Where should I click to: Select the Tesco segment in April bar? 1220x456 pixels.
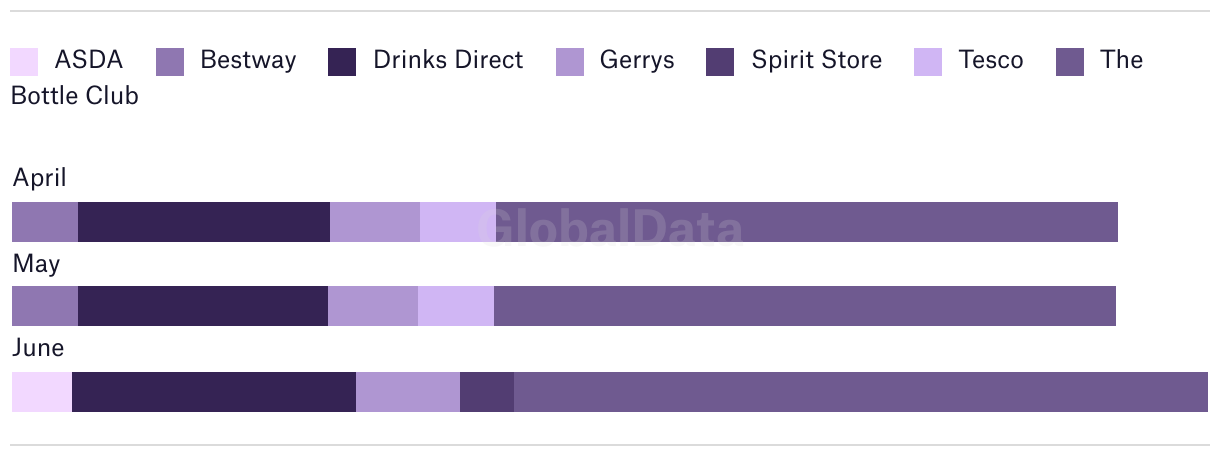pyautogui.click(x=458, y=222)
